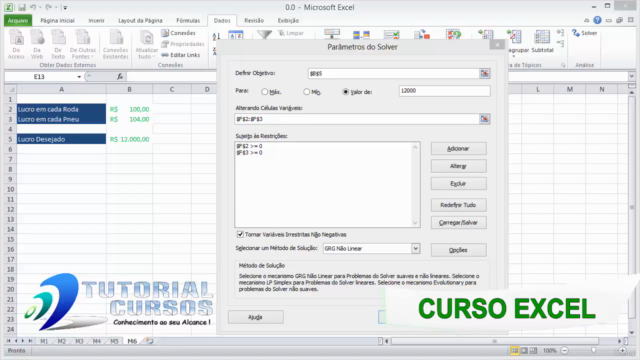
Task: Click range selector icon beside Células Variáveis
Action: click(484, 119)
